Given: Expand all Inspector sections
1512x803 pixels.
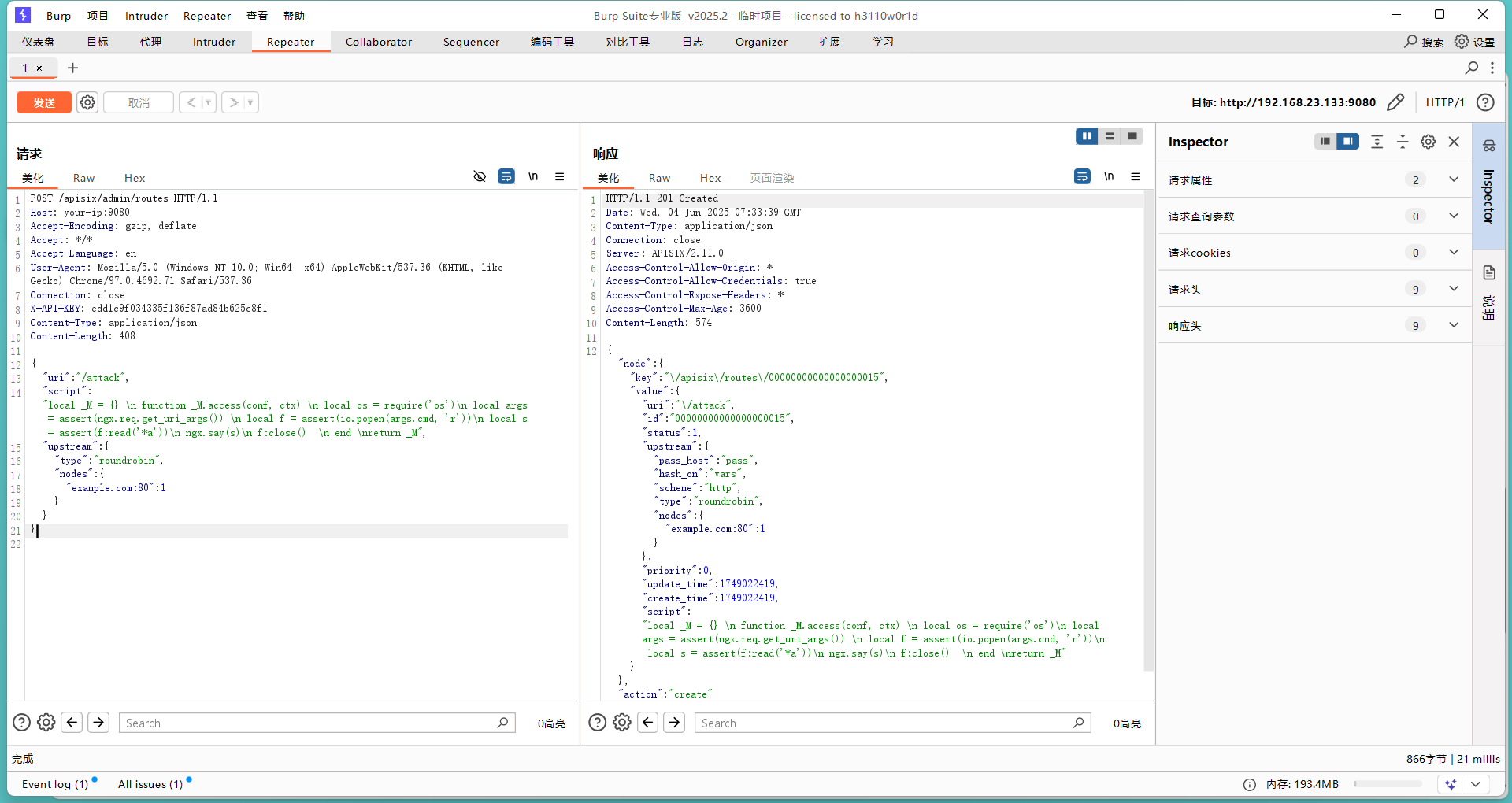Looking at the screenshot, I should coord(1377,141).
